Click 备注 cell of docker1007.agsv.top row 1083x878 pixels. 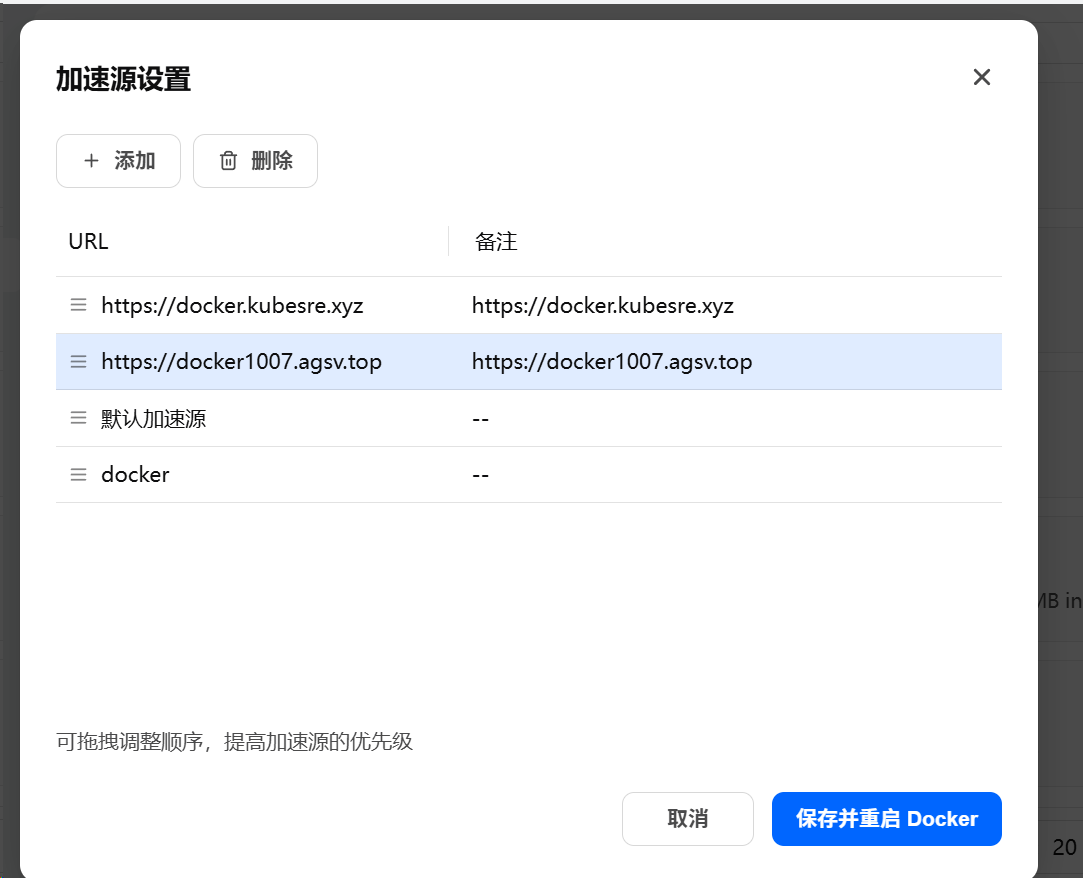(612, 361)
